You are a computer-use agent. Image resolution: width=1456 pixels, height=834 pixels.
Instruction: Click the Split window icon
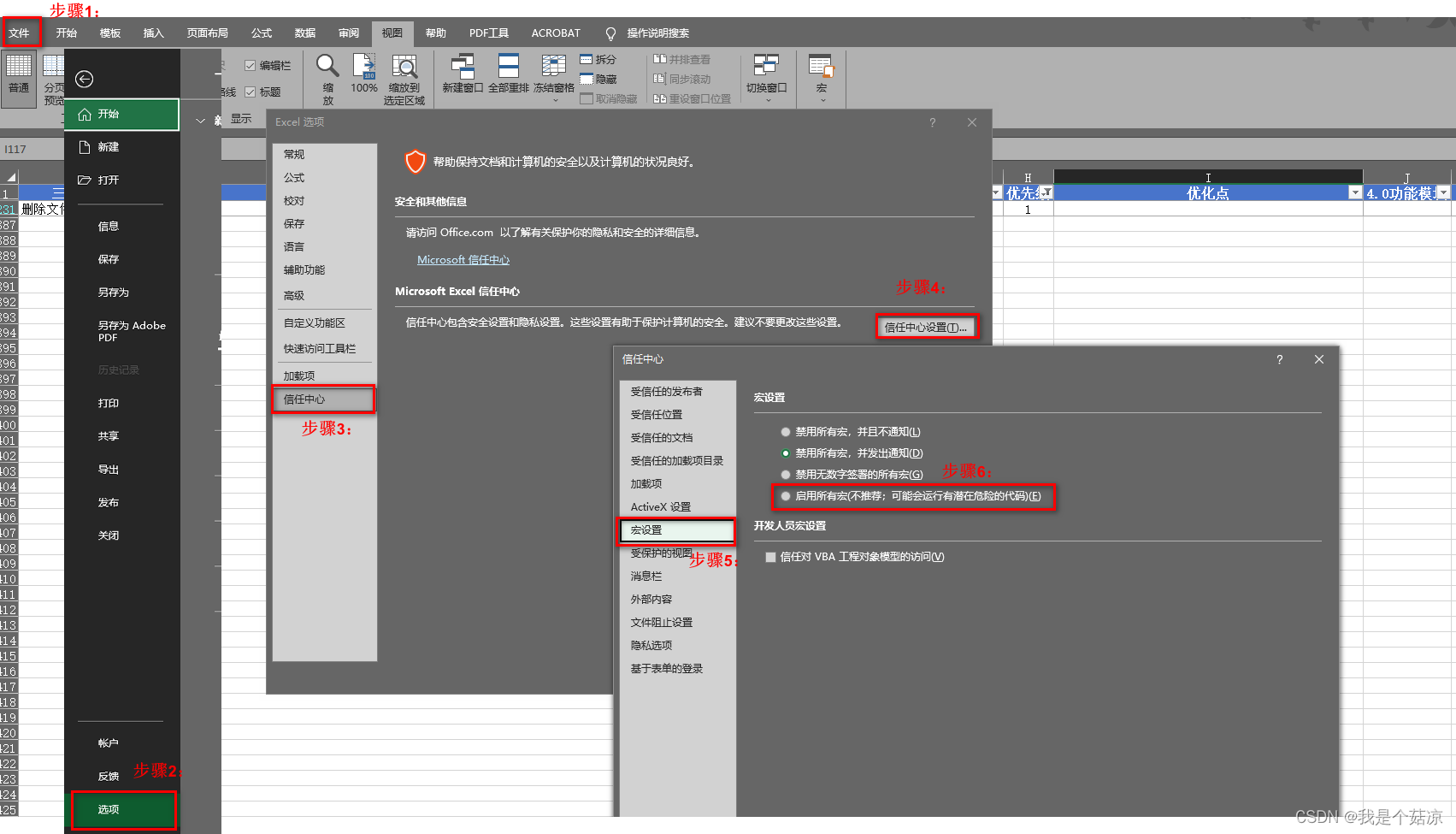click(x=586, y=59)
